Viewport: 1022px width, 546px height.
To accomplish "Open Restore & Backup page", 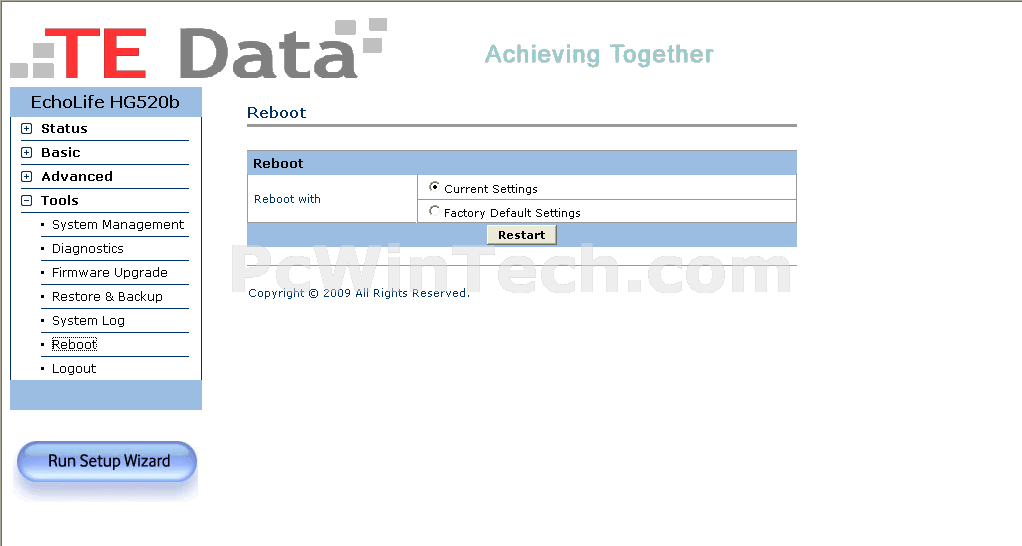I will click(x=107, y=297).
